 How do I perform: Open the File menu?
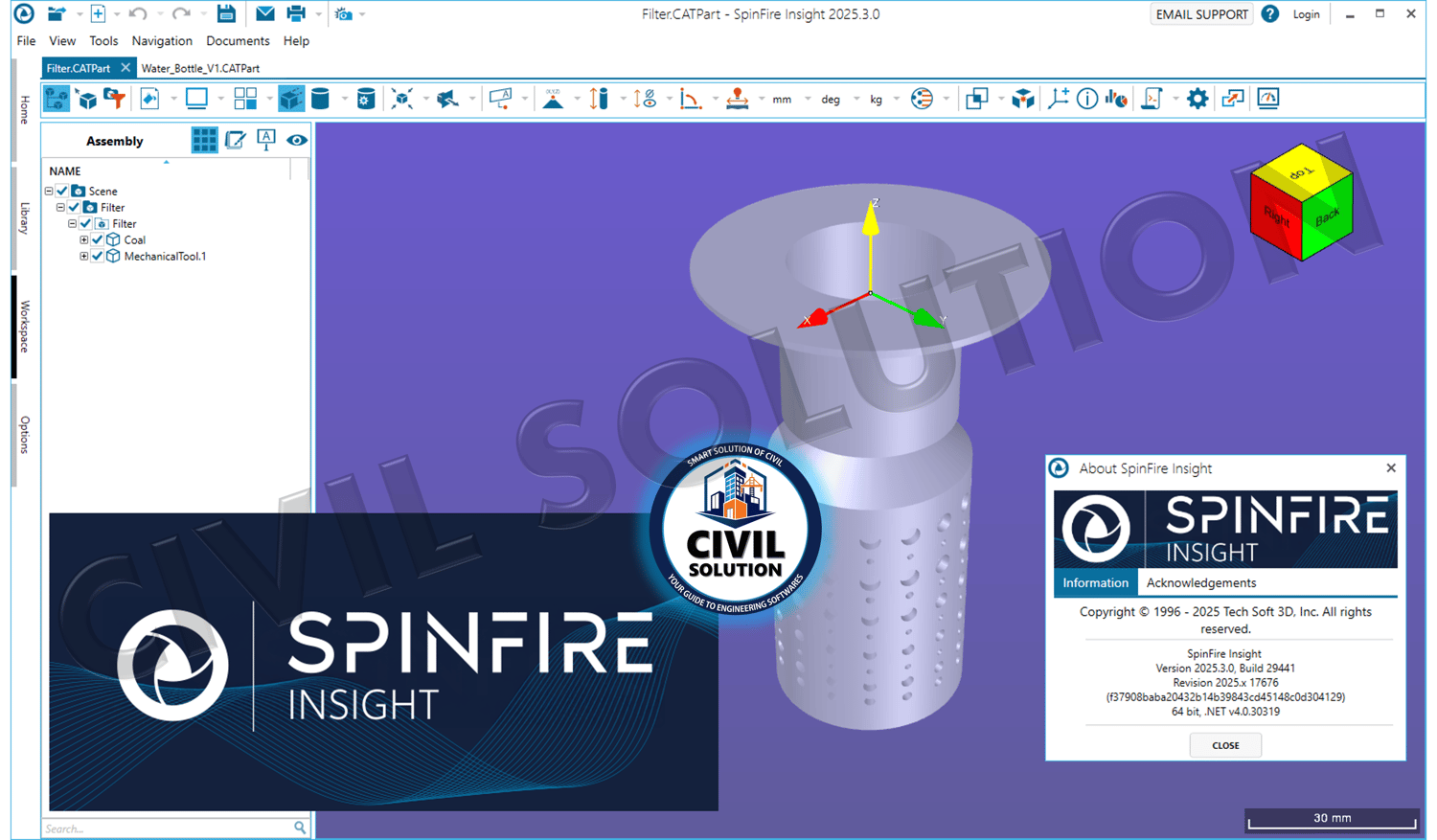tap(26, 41)
